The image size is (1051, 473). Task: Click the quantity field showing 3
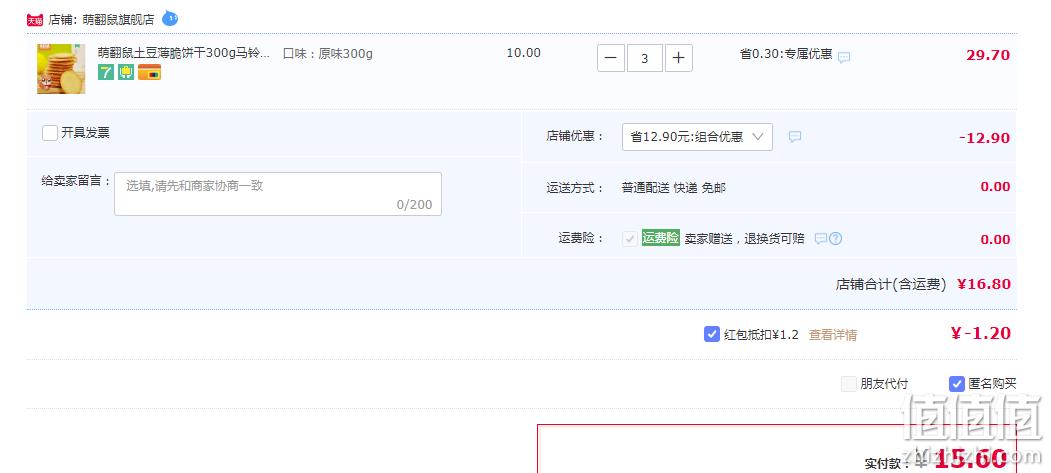645,58
